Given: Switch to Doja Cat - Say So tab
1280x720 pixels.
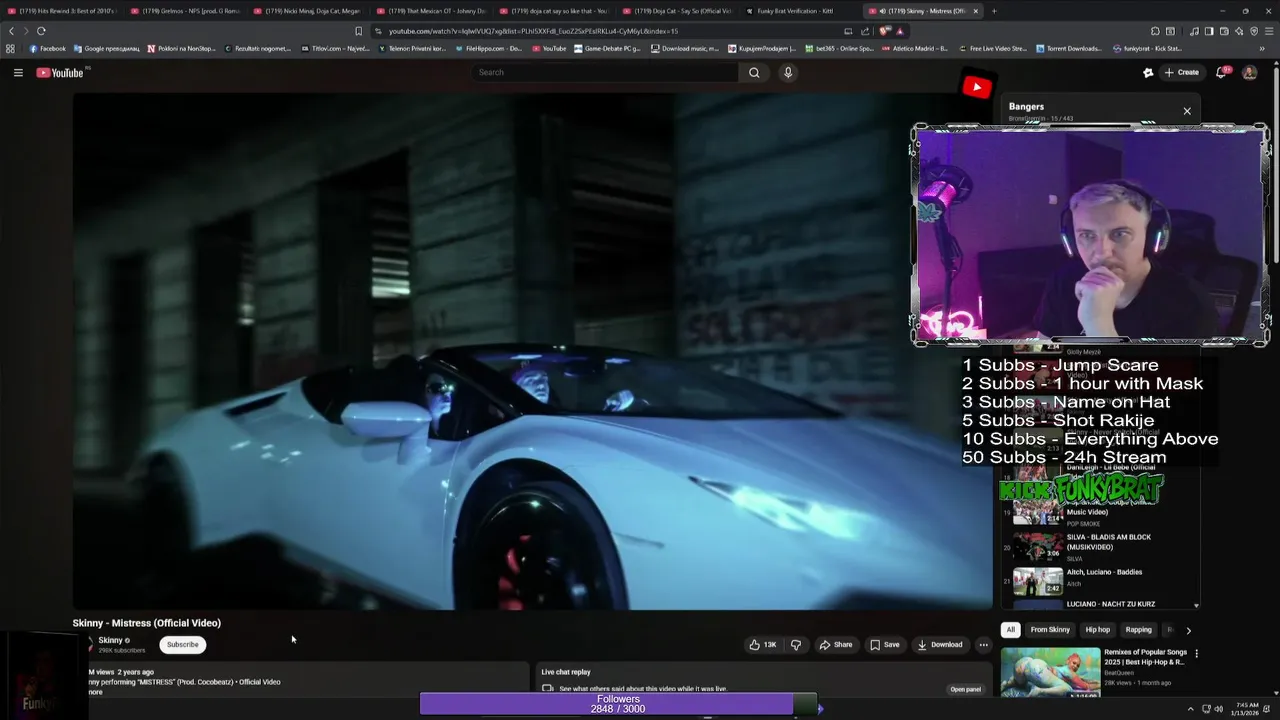Looking at the screenshot, I should click(x=677, y=11).
